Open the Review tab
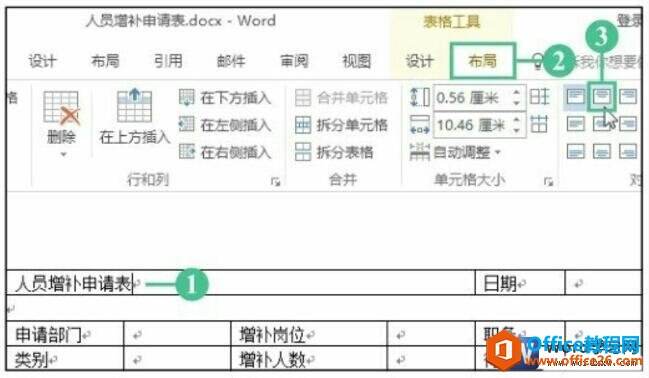The height and width of the screenshot is (378, 649). [x=294, y=61]
